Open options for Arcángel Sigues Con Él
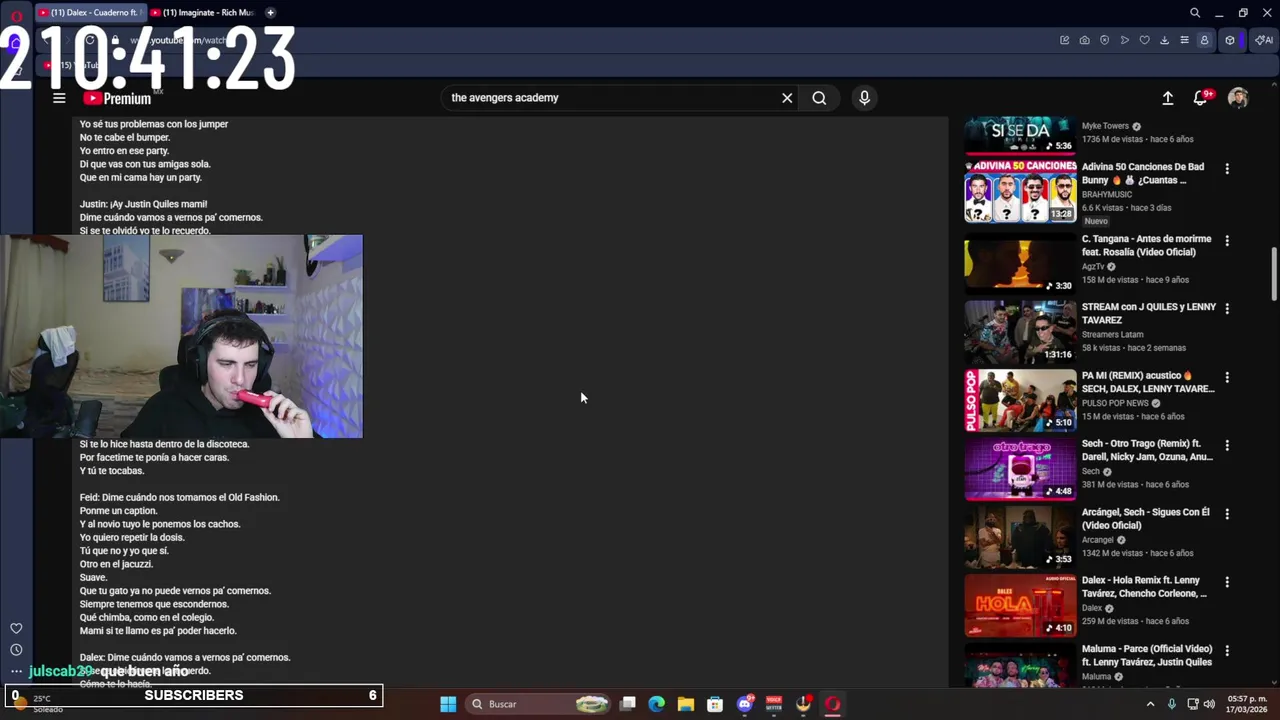Viewport: 1280px width, 720px height. pyautogui.click(x=1227, y=514)
